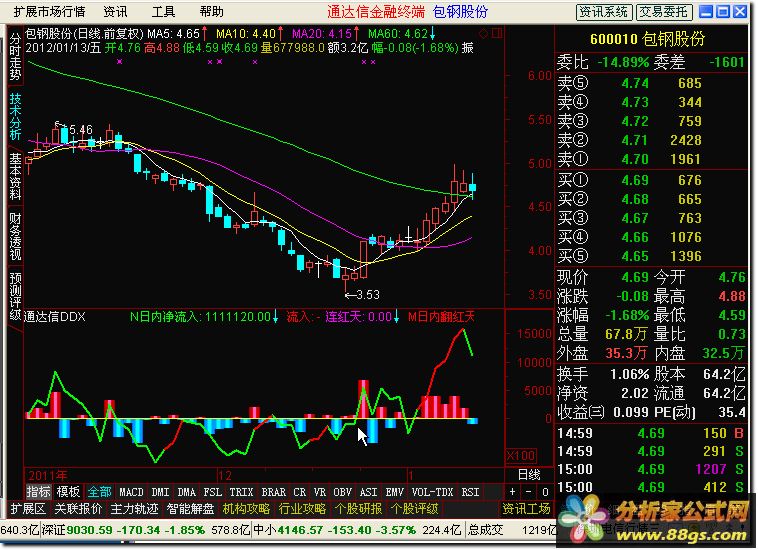
Task: Open the 工具 menu
Action: (163, 12)
